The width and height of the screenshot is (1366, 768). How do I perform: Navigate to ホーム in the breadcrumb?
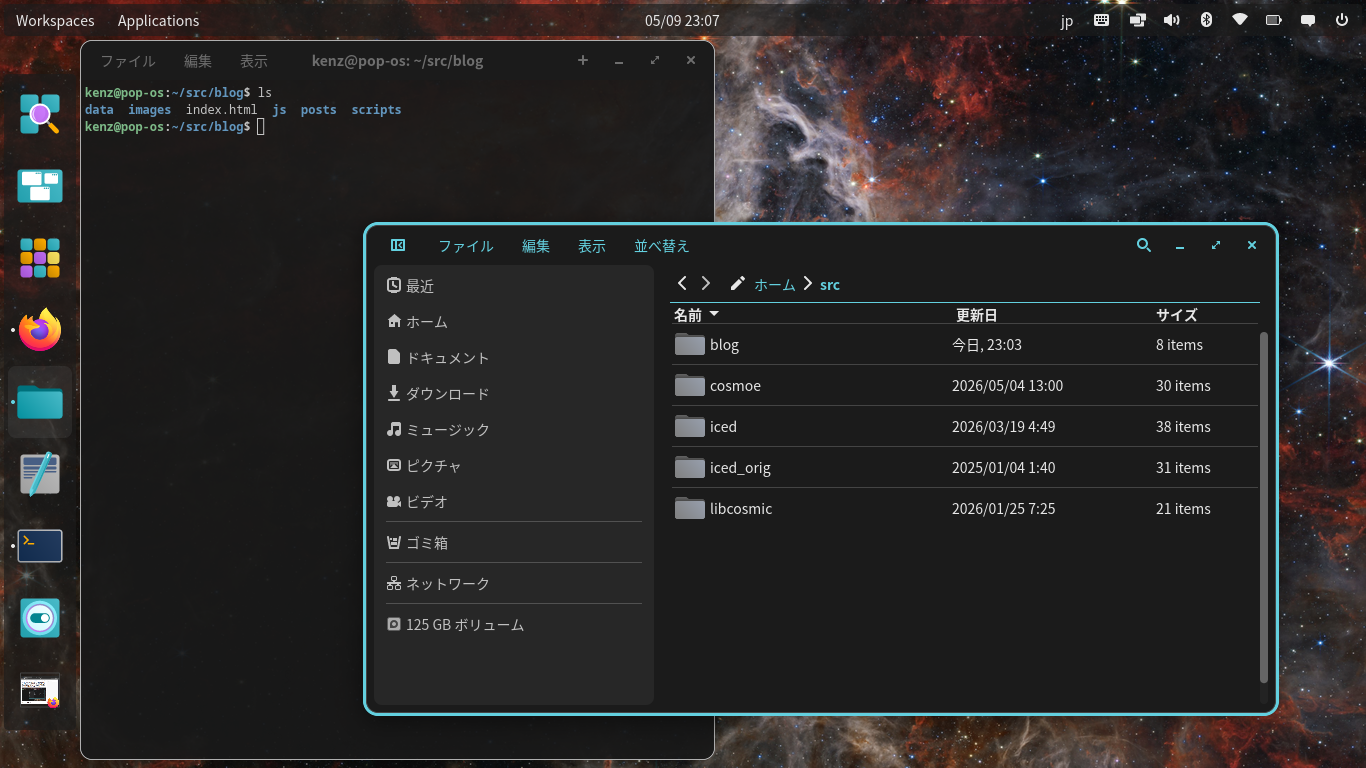pos(775,284)
